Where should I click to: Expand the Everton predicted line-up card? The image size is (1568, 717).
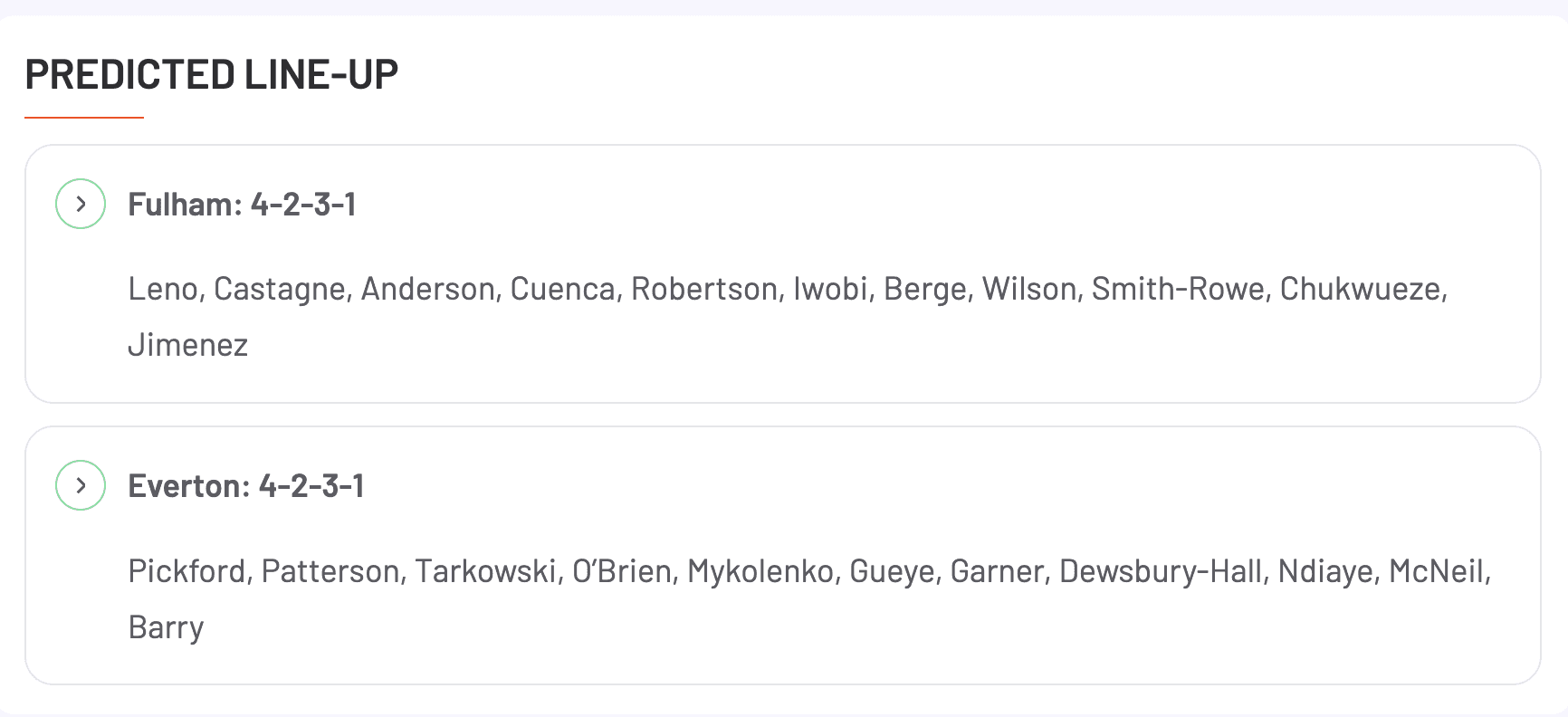(80, 485)
